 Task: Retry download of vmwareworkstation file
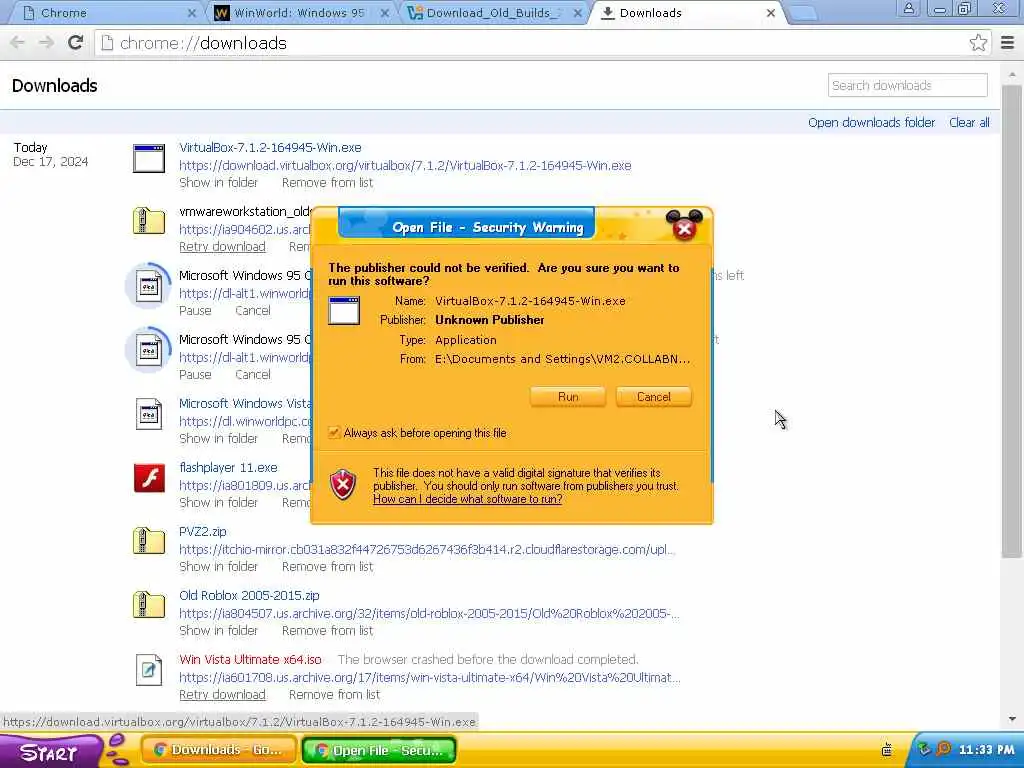(x=222, y=247)
